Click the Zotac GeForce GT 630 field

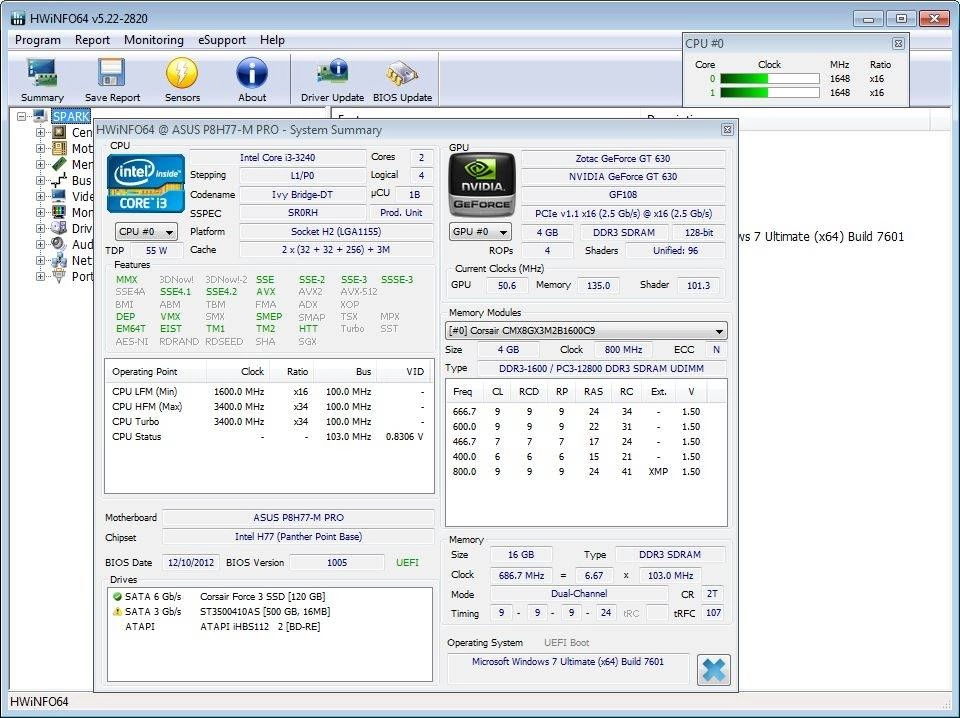623,159
